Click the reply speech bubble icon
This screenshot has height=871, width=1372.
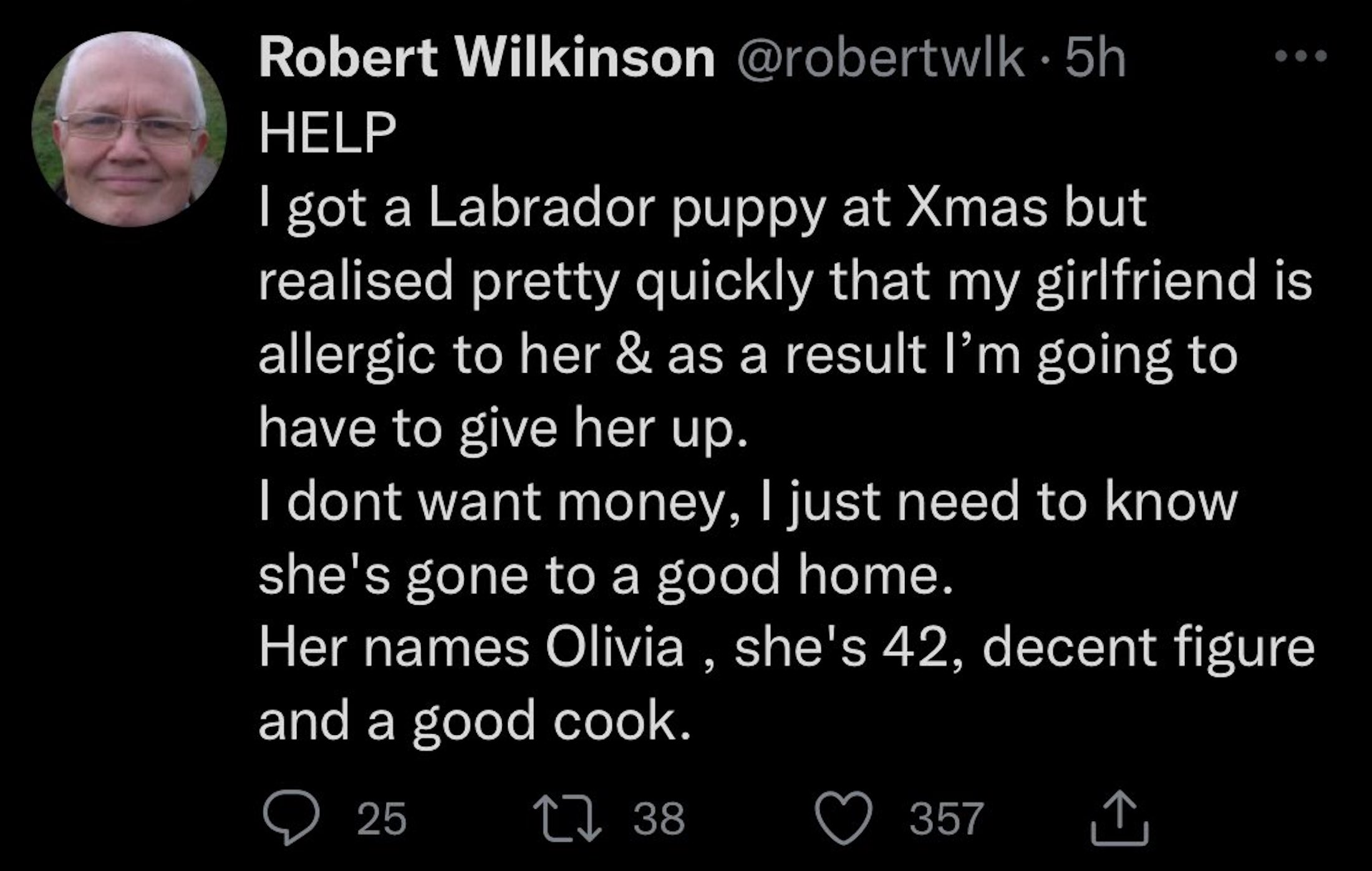291,817
